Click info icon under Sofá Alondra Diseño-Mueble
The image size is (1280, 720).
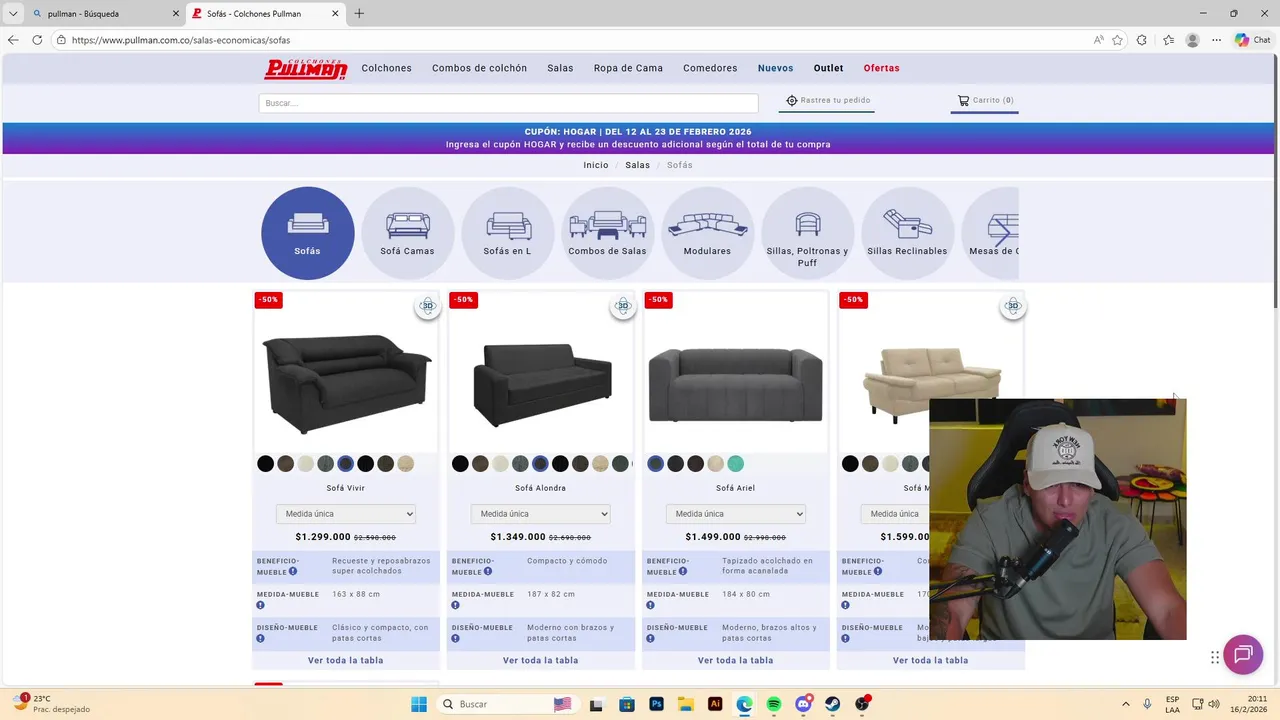click(x=455, y=638)
